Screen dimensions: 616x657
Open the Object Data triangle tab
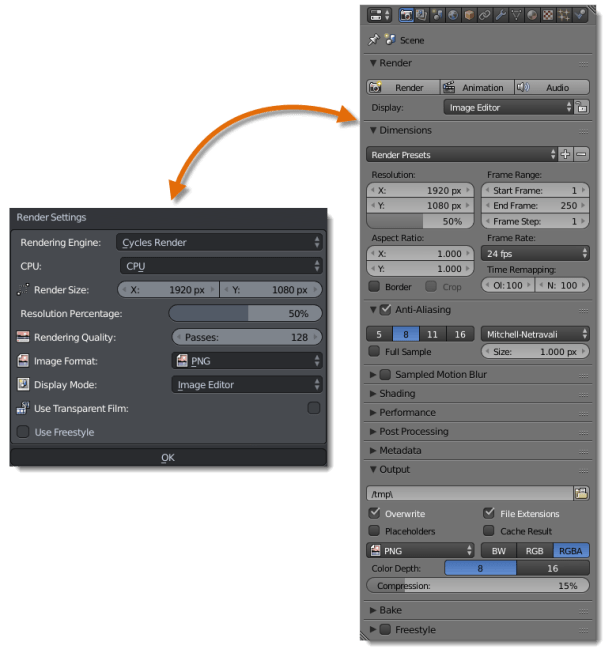coord(516,15)
